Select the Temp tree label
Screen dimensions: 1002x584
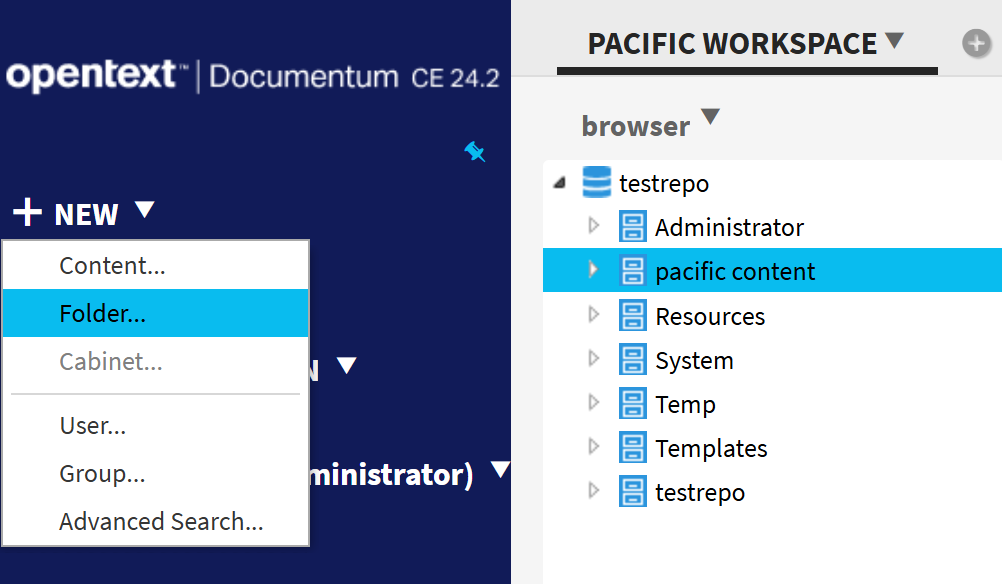coord(685,405)
